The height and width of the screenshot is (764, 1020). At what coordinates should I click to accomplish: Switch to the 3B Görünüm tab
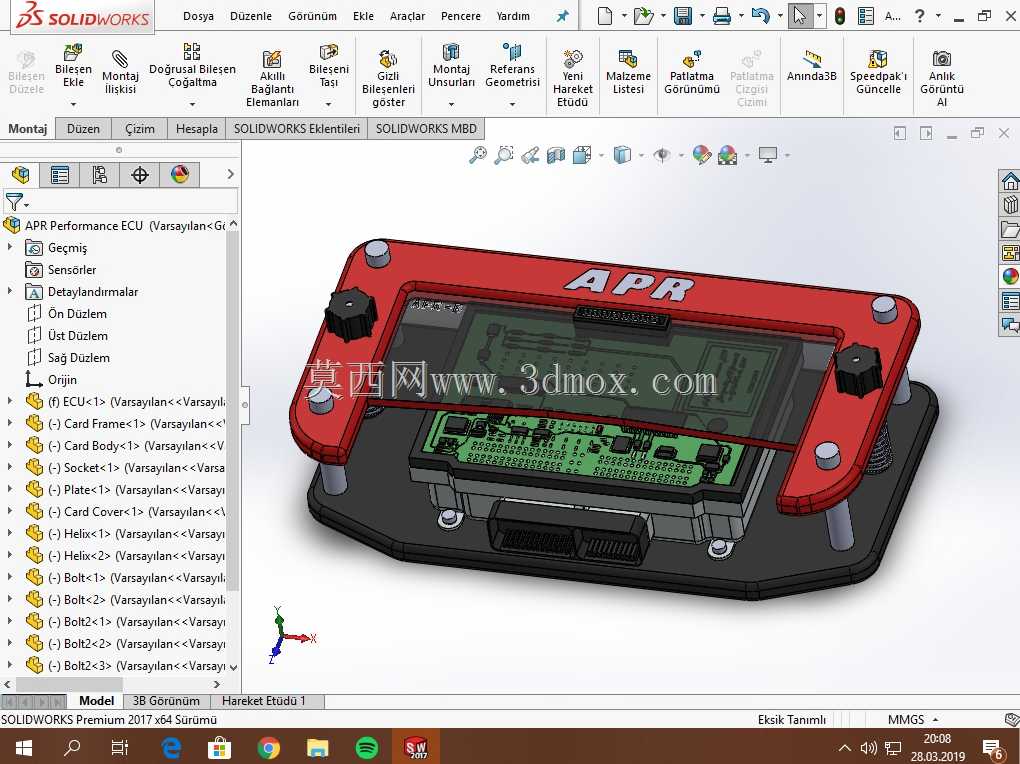pyautogui.click(x=166, y=701)
